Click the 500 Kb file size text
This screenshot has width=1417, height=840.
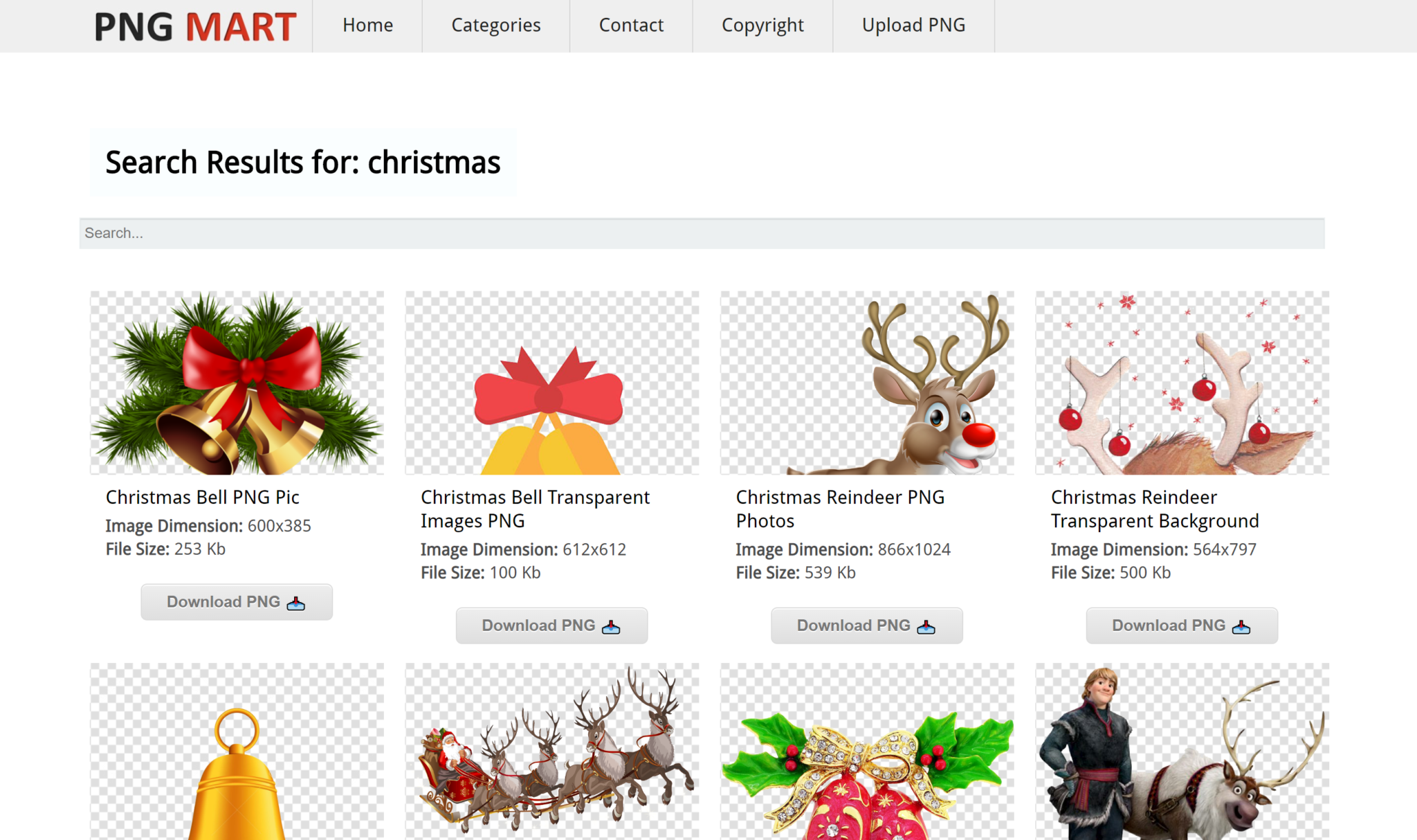pyautogui.click(x=1146, y=573)
